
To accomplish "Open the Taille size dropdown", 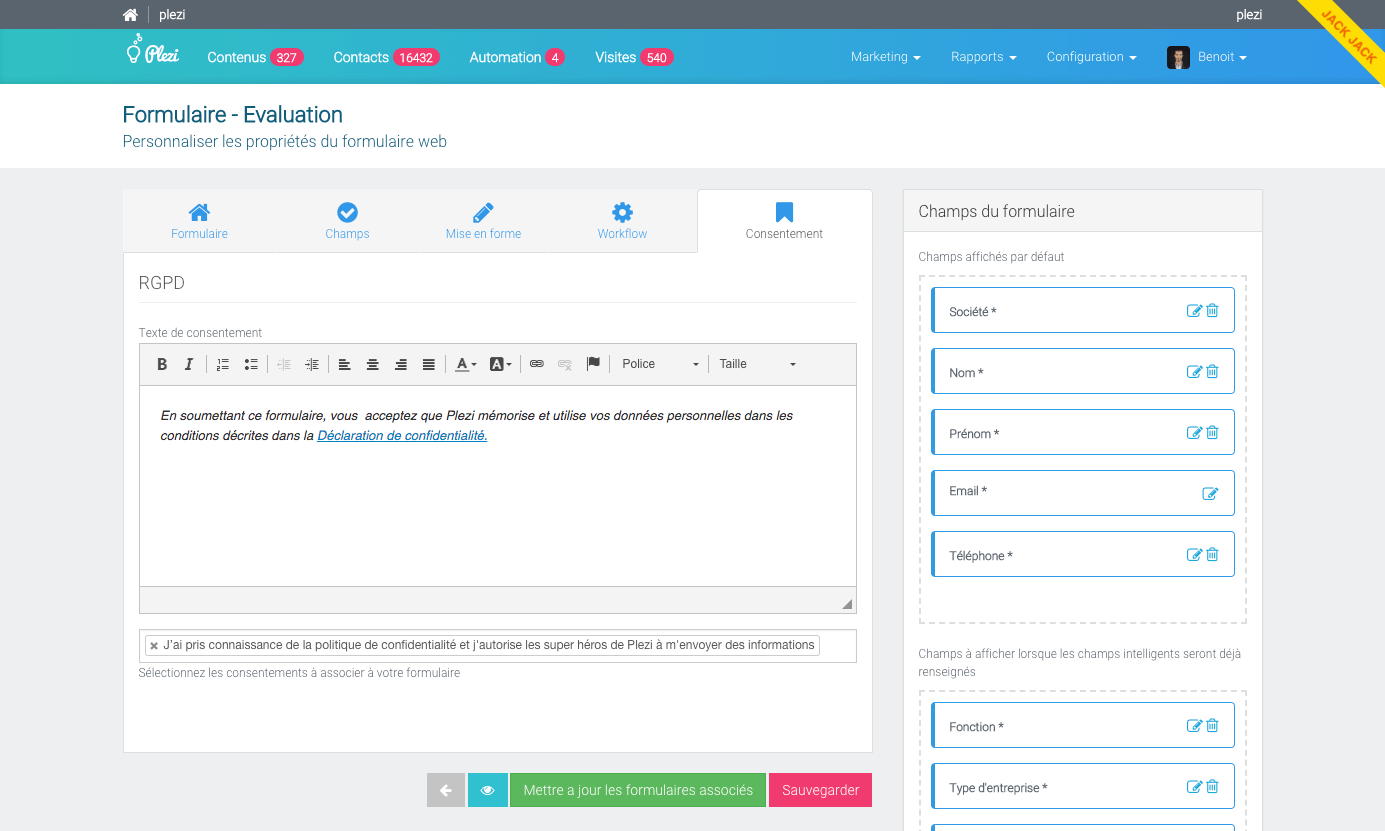I will [757, 364].
